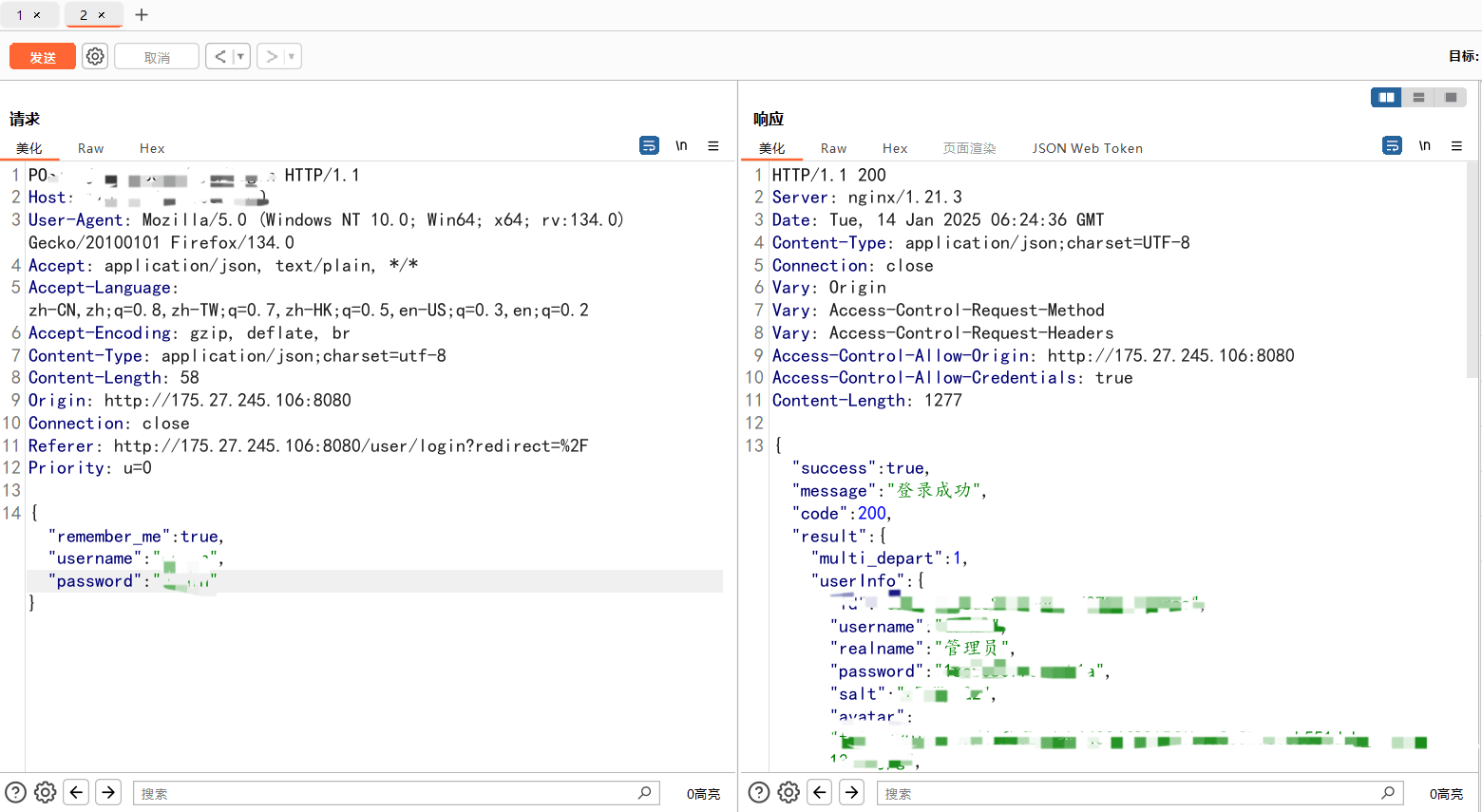
Task: Close Repeater tab 2
Action: (x=102, y=15)
